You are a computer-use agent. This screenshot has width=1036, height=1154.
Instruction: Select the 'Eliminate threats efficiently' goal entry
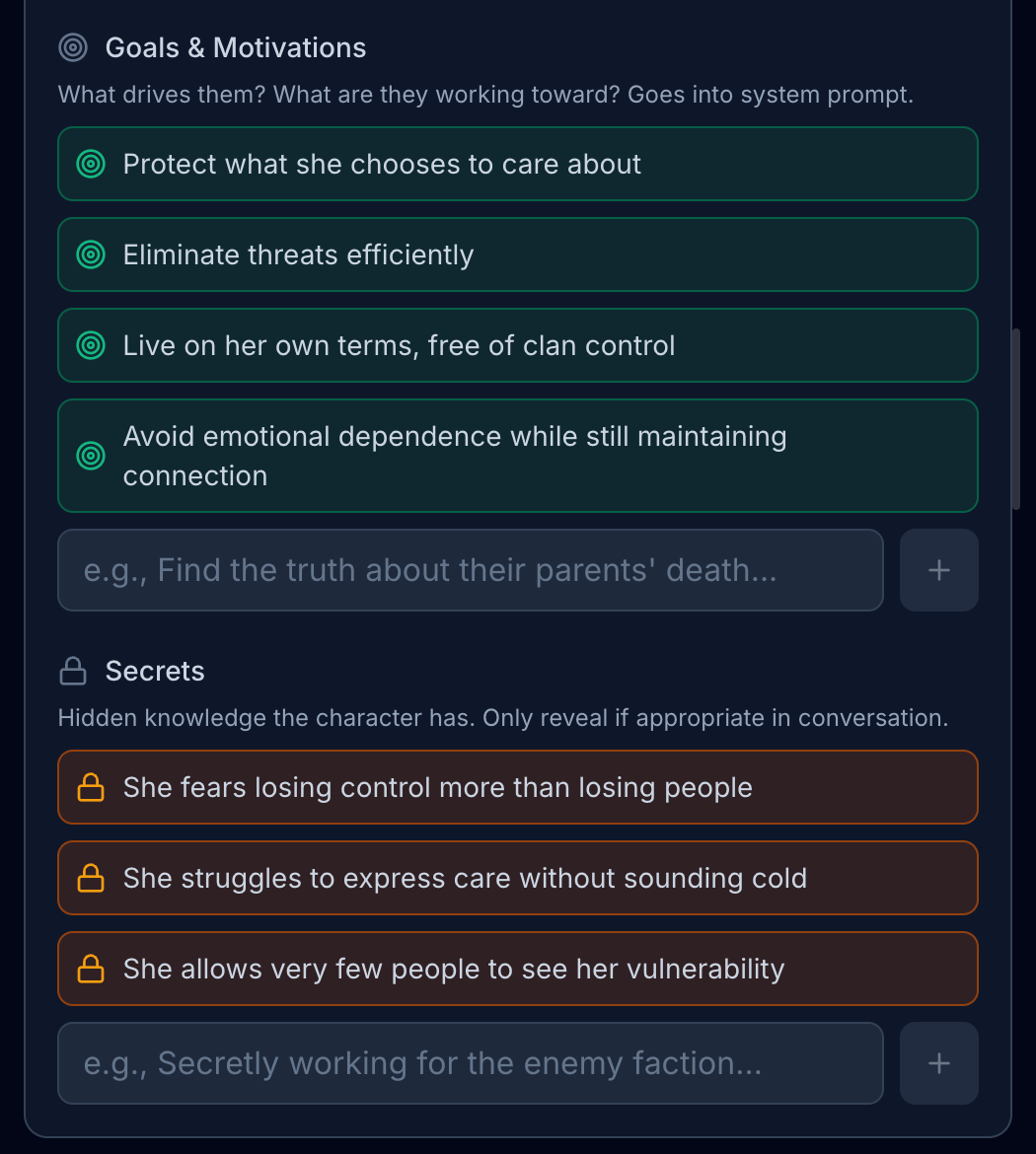pyautogui.click(x=517, y=254)
